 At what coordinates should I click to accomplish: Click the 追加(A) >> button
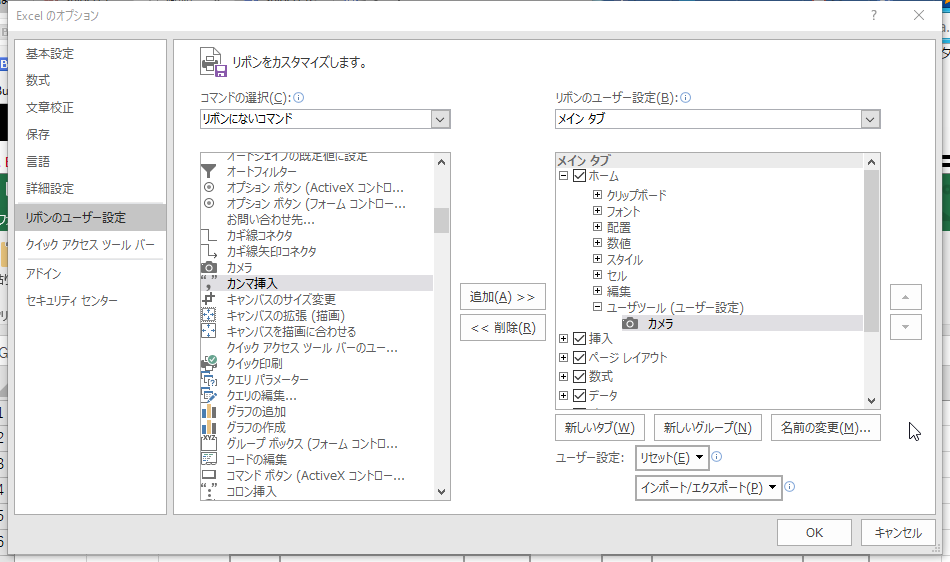point(503,297)
